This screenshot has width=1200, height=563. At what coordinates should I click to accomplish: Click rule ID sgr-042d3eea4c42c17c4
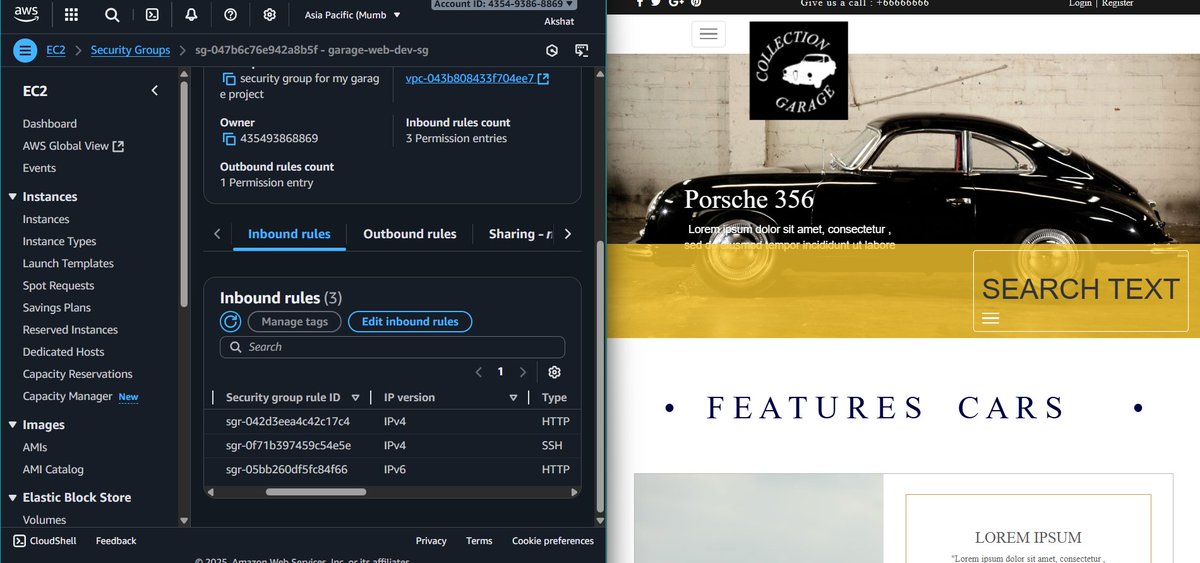pos(288,422)
